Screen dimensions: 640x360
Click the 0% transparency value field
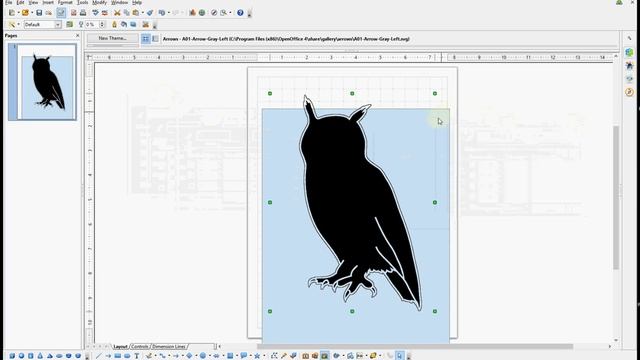click(x=92, y=24)
